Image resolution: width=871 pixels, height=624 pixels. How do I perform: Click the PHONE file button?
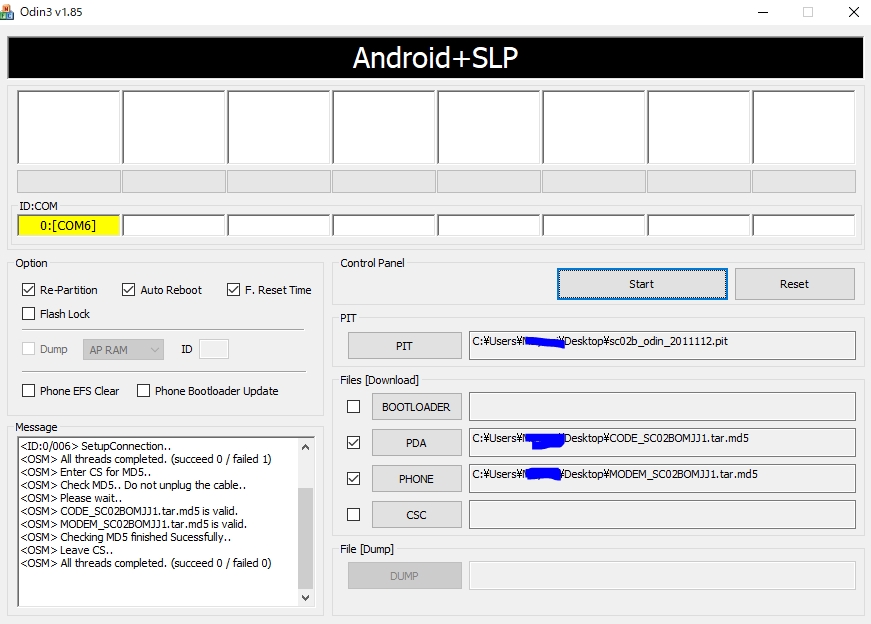(x=417, y=478)
